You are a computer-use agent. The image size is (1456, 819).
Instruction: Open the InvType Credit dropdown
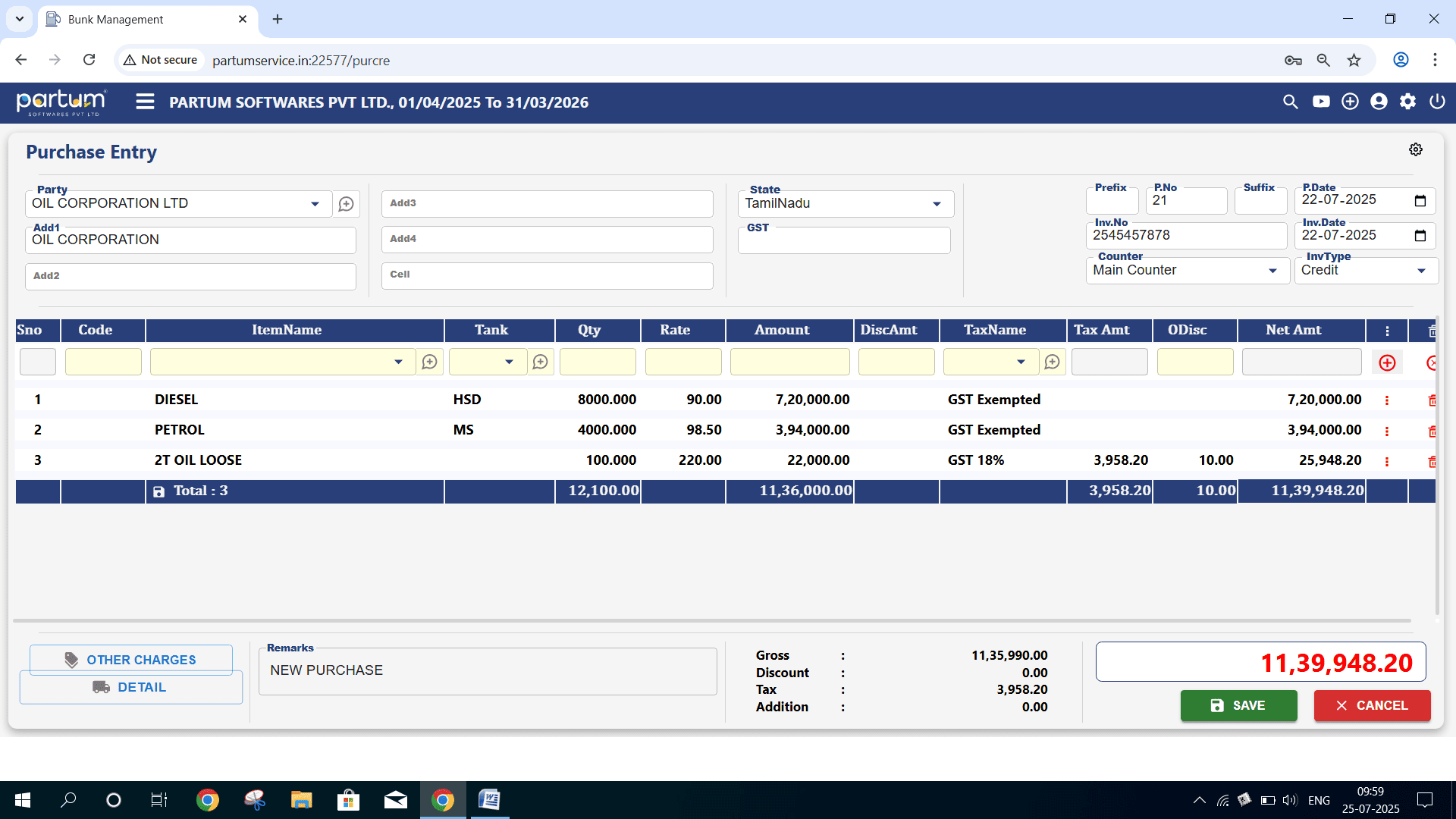1421,271
